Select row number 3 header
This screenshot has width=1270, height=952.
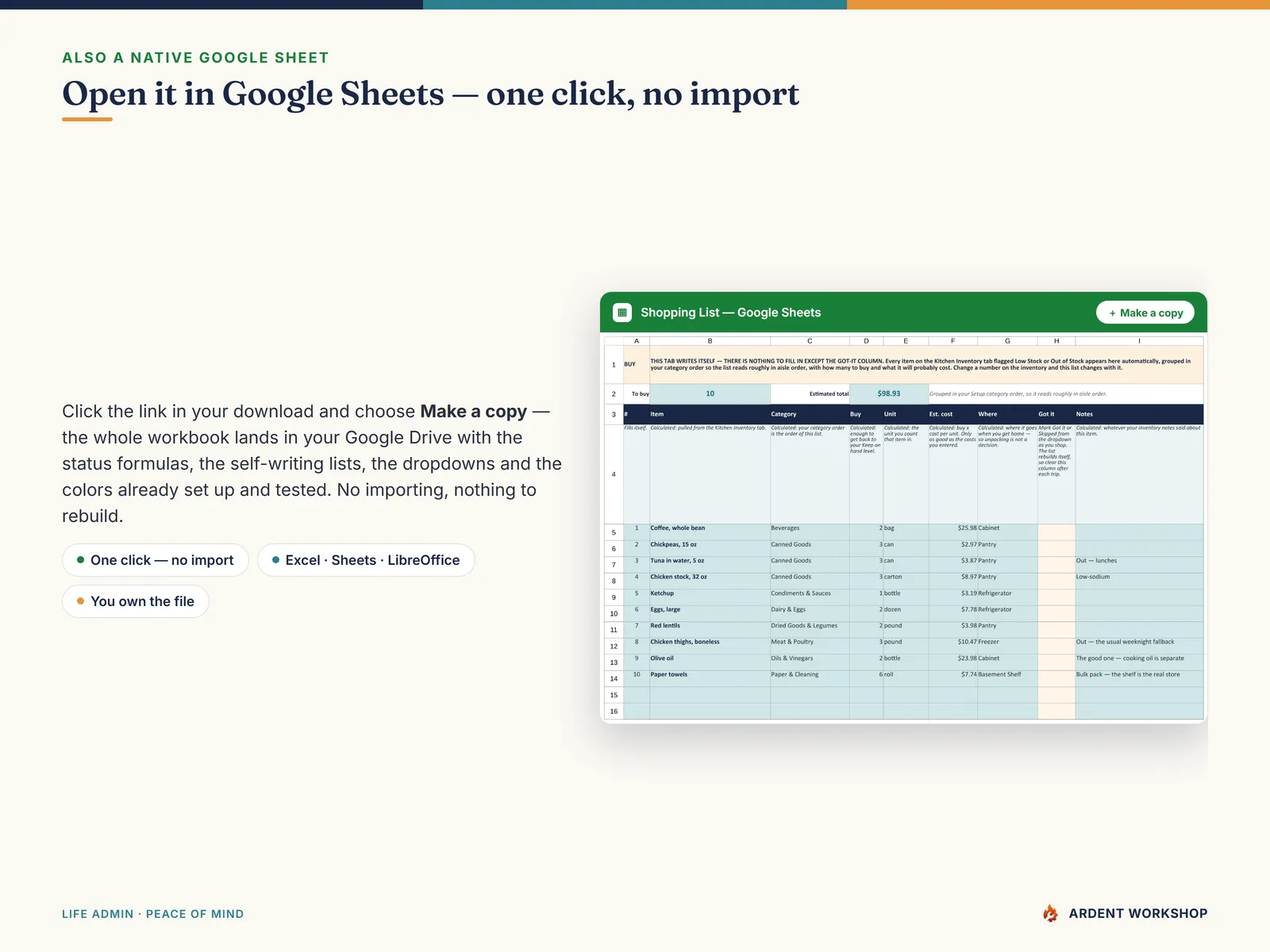pyautogui.click(x=614, y=414)
